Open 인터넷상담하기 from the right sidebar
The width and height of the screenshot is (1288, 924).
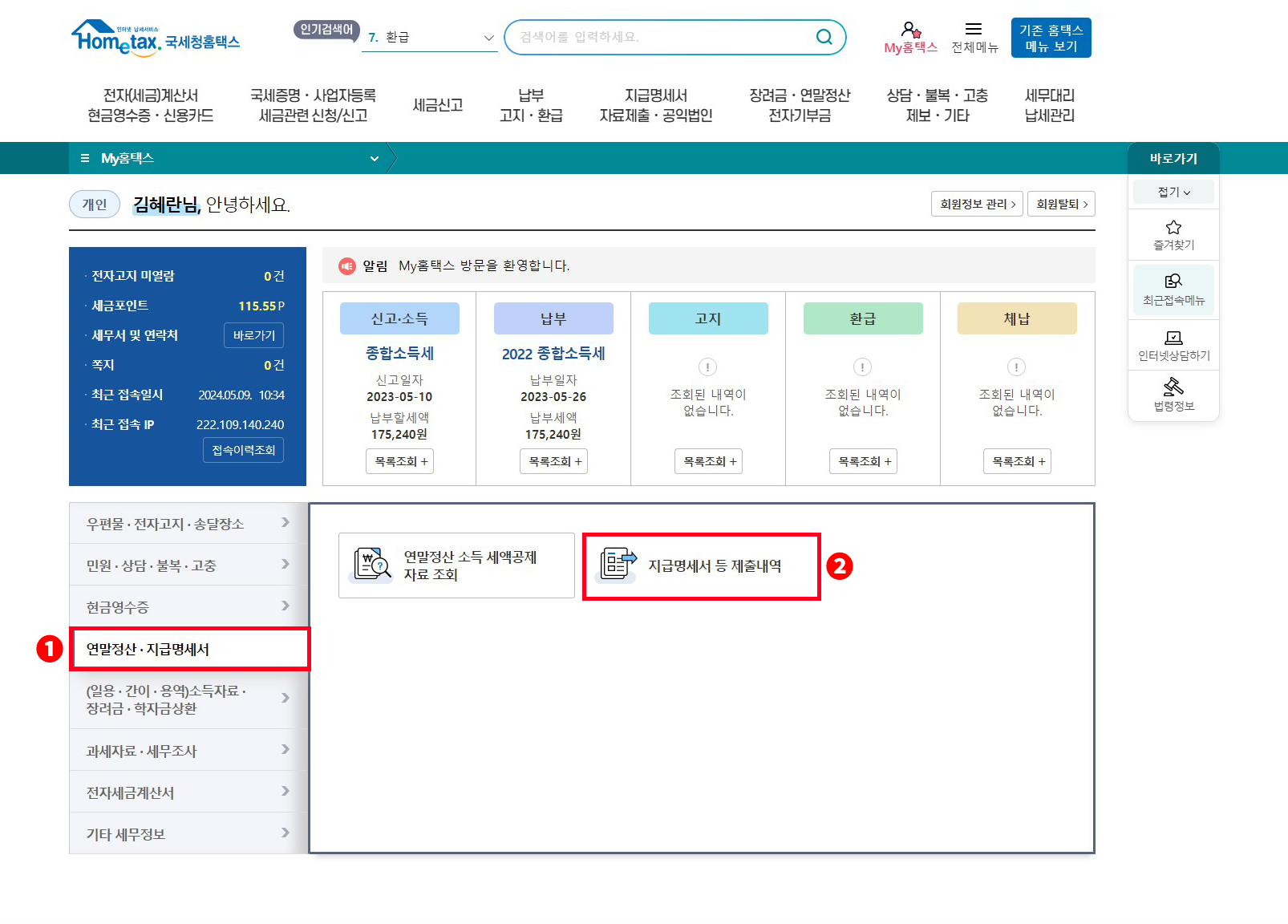pyautogui.click(x=1173, y=345)
